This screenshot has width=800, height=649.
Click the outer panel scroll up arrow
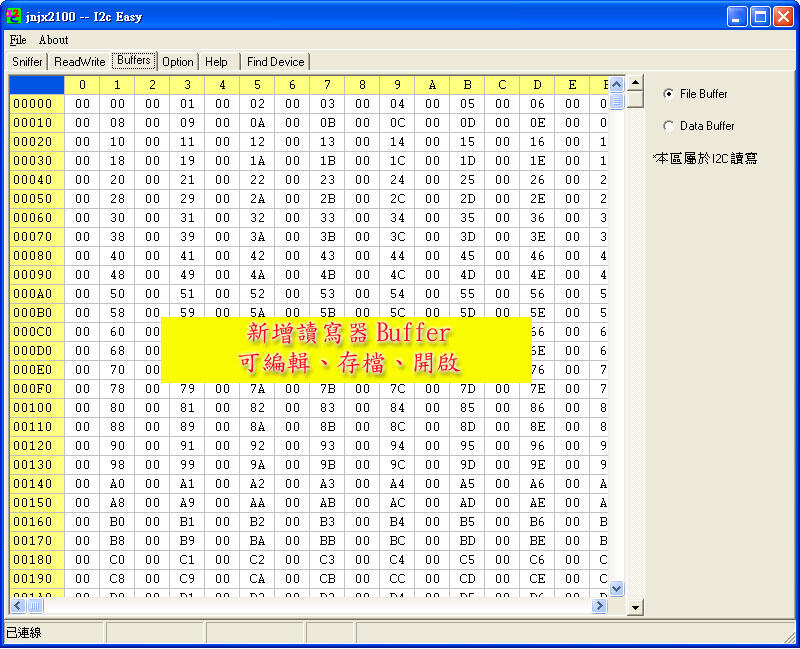coord(635,83)
